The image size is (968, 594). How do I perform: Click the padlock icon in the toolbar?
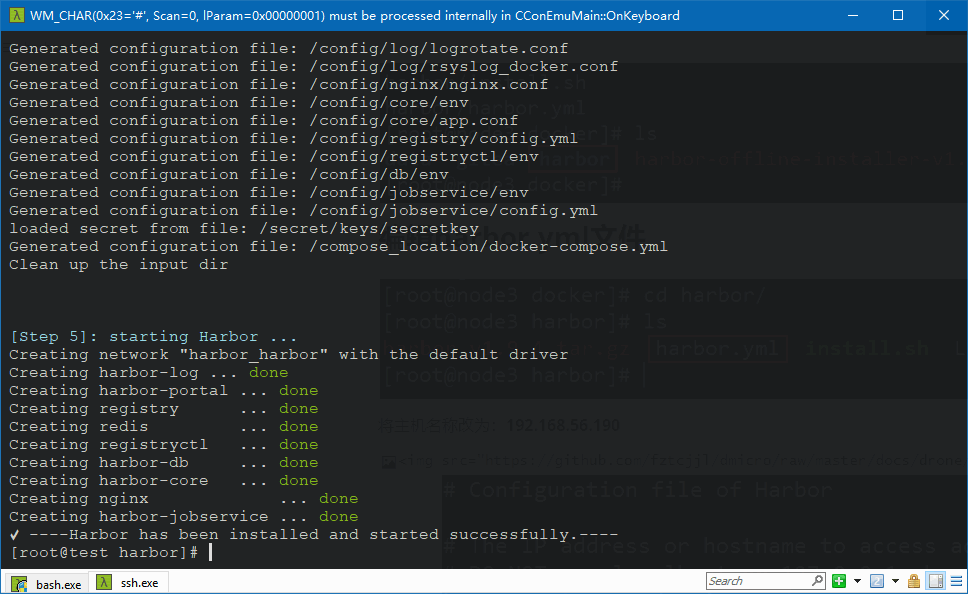click(914, 581)
